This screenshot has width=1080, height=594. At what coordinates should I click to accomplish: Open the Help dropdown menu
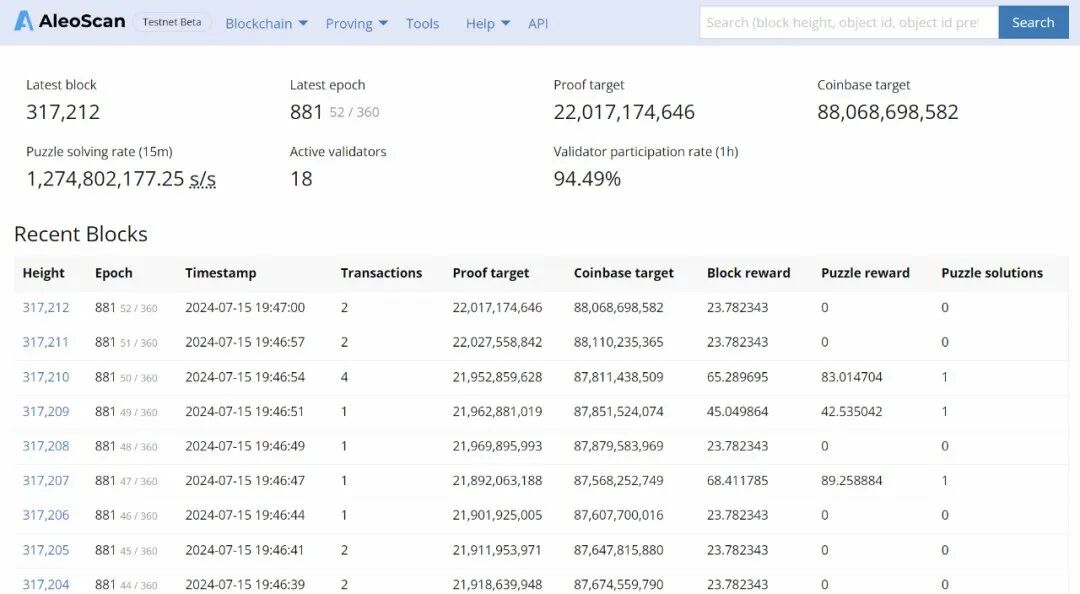(x=487, y=23)
